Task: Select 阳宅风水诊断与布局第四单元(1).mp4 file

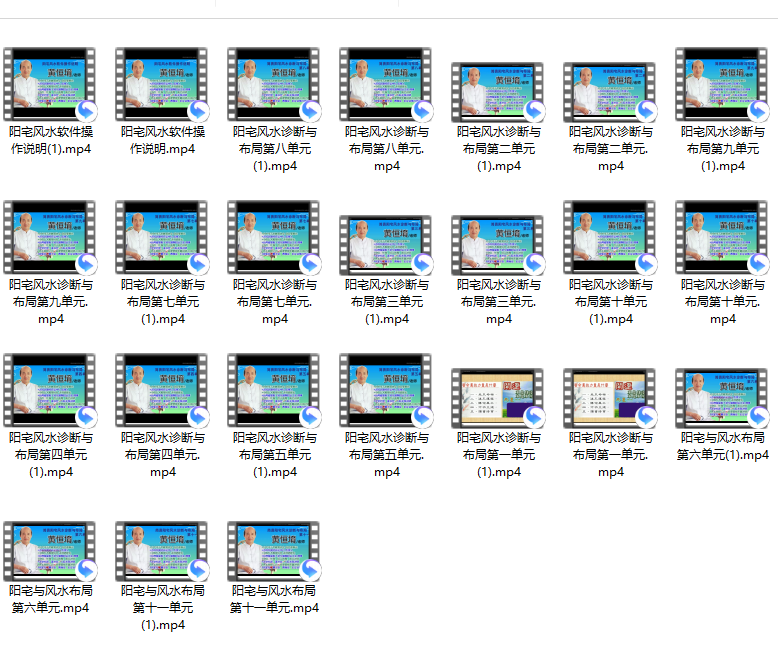Action: pos(50,391)
